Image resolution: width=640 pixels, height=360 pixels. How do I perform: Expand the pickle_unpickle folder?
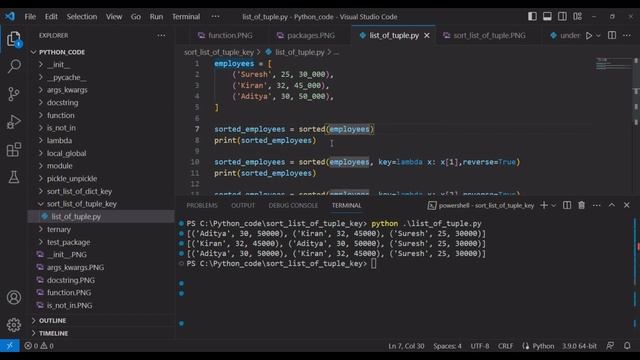[101, 178]
